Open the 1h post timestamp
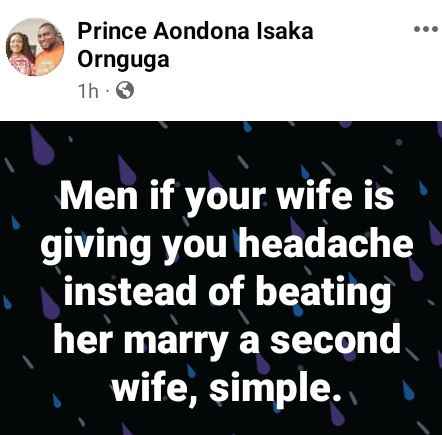Image resolution: width=442 pixels, height=435 pixels. click(x=88, y=91)
